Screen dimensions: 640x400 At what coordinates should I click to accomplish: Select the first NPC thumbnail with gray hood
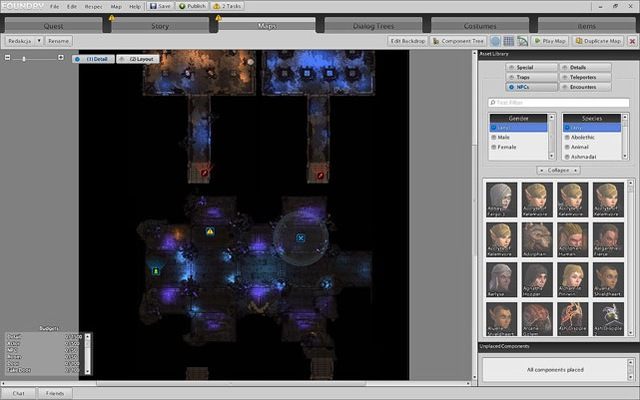pyautogui.click(x=501, y=199)
